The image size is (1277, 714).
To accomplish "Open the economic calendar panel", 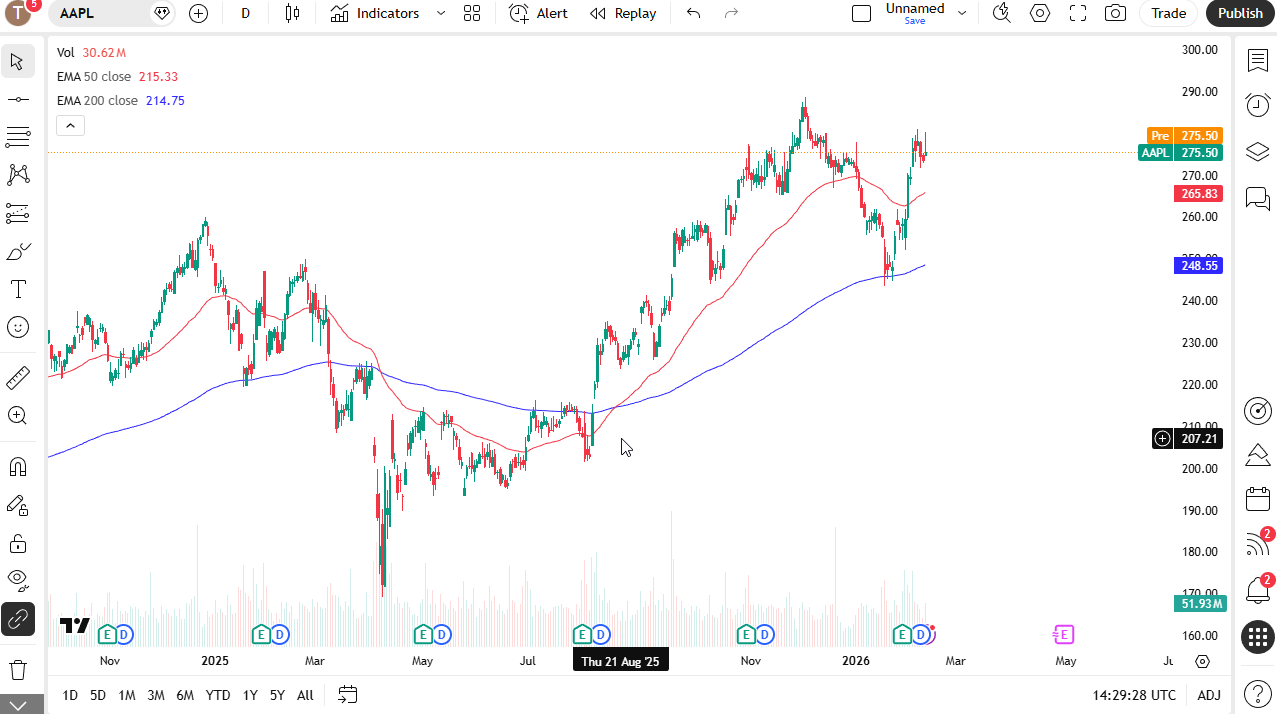I will [1257, 499].
